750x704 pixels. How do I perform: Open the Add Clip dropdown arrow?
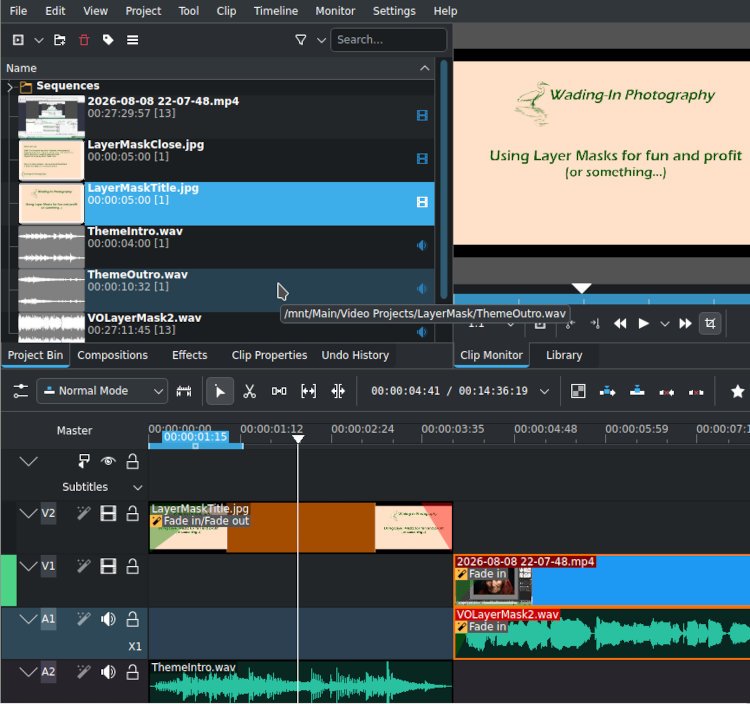coord(39,40)
